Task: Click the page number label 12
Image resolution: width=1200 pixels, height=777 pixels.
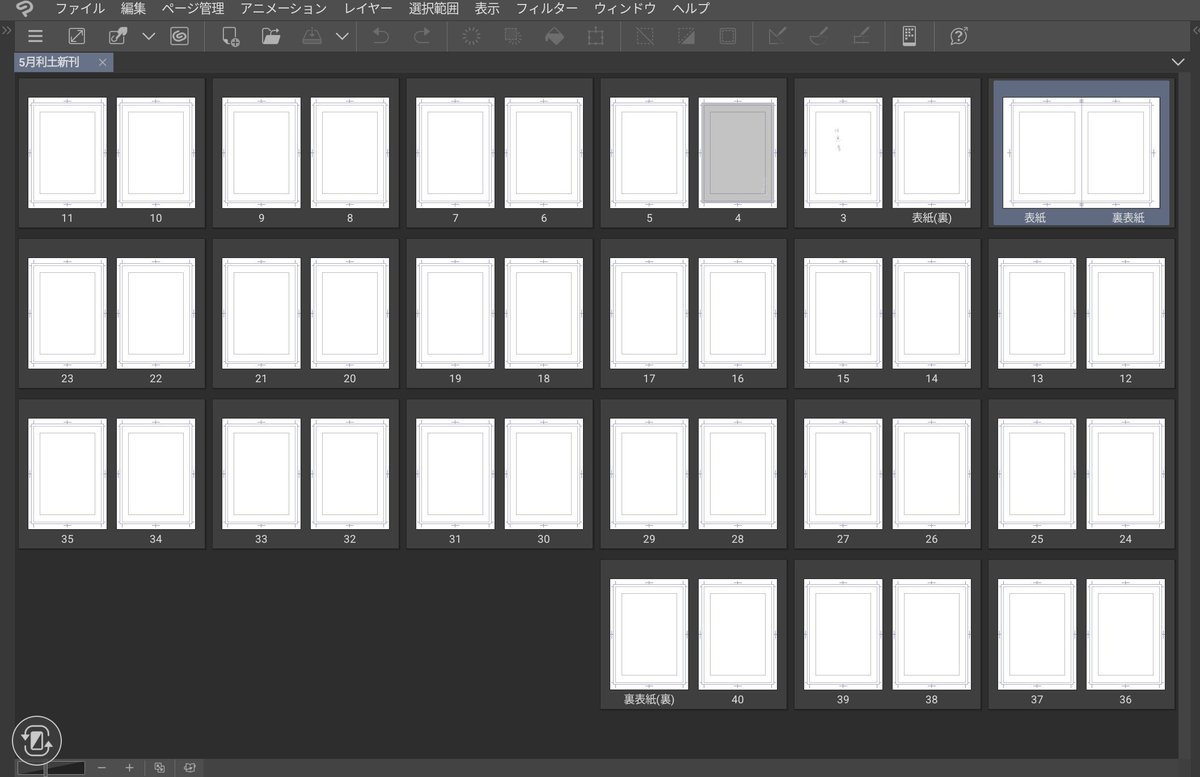Action: click(x=1125, y=379)
